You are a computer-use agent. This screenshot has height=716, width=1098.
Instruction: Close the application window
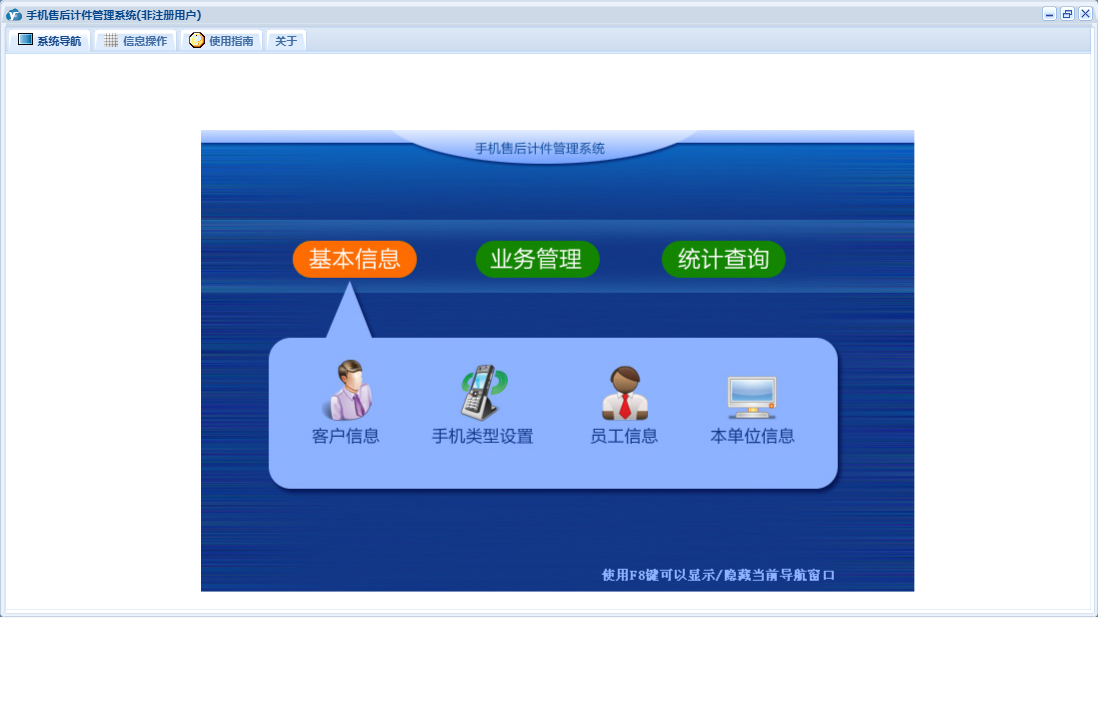pyautogui.click(x=1085, y=14)
